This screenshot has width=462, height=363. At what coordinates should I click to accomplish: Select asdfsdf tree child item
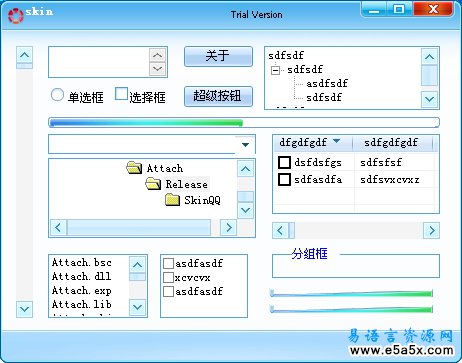coord(327,83)
